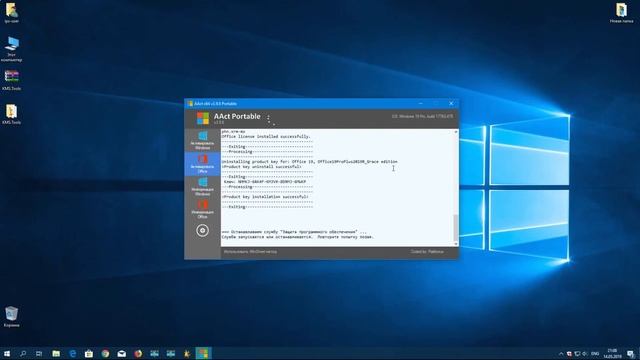Click the 'Coded by: Ratiborus' footer text
Viewport: 640px width, 360px height.
point(427,251)
